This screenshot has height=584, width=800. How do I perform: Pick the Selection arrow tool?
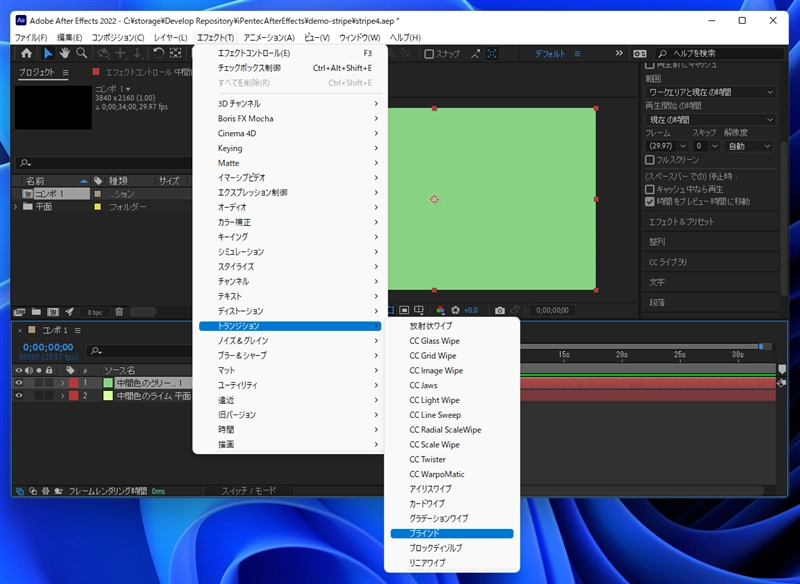(47, 53)
